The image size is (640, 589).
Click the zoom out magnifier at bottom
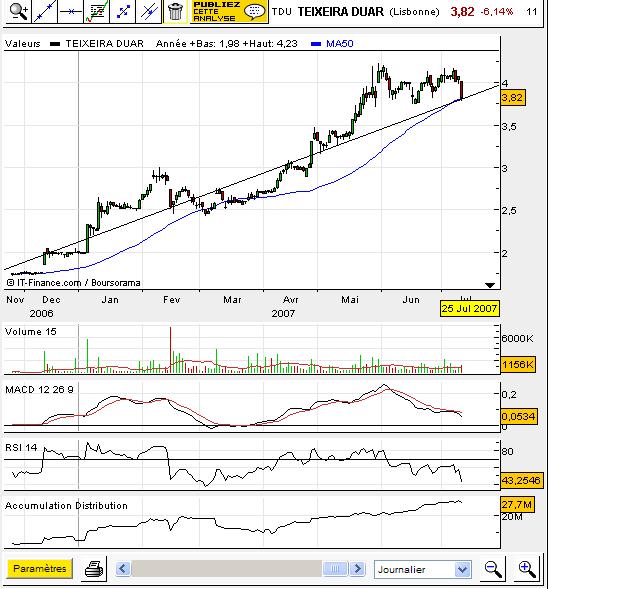[x=493, y=569]
